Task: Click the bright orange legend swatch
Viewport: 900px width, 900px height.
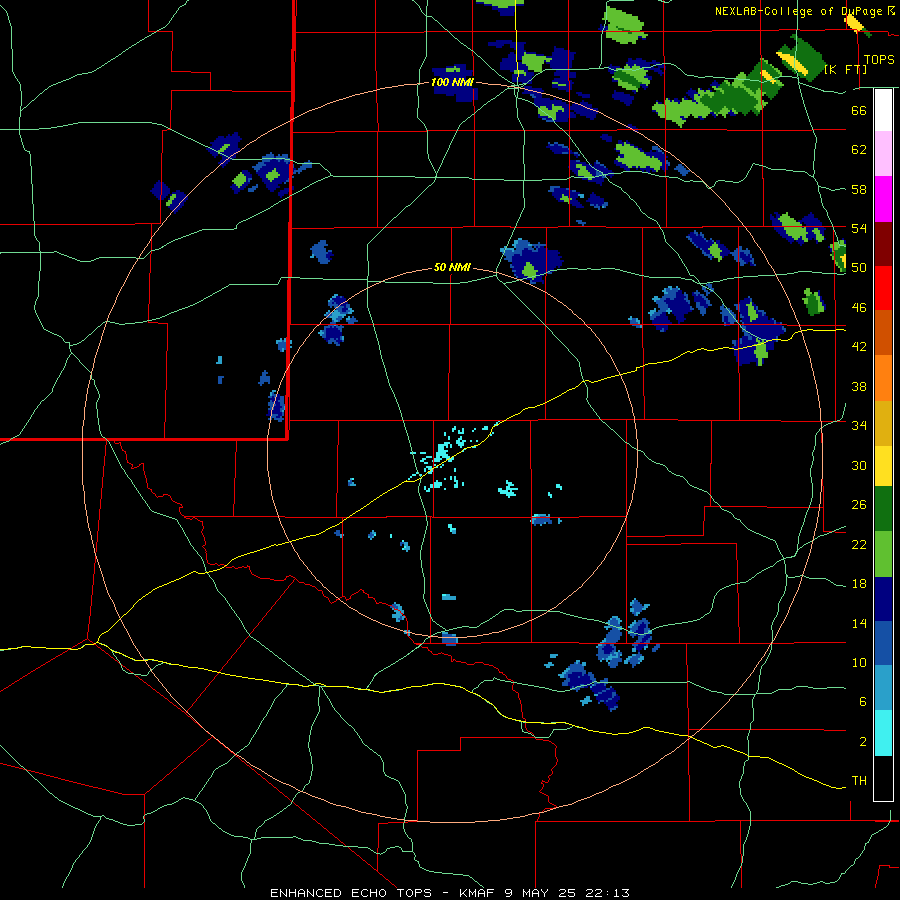Action: [883, 378]
